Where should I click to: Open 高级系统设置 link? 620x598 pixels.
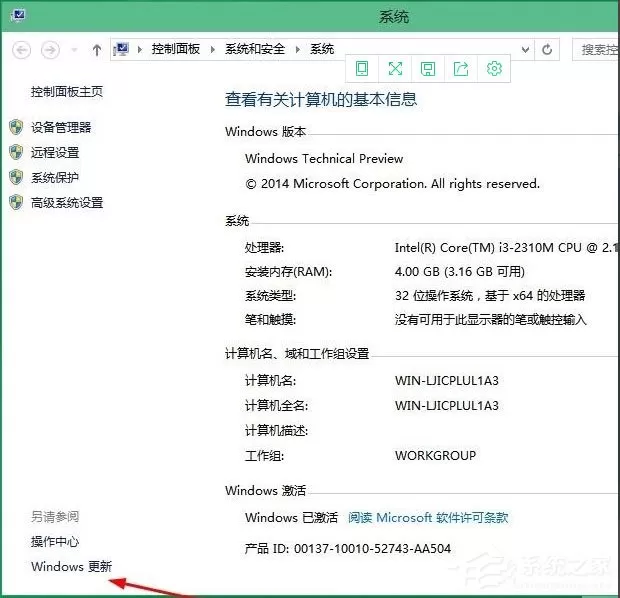tap(67, 203)
